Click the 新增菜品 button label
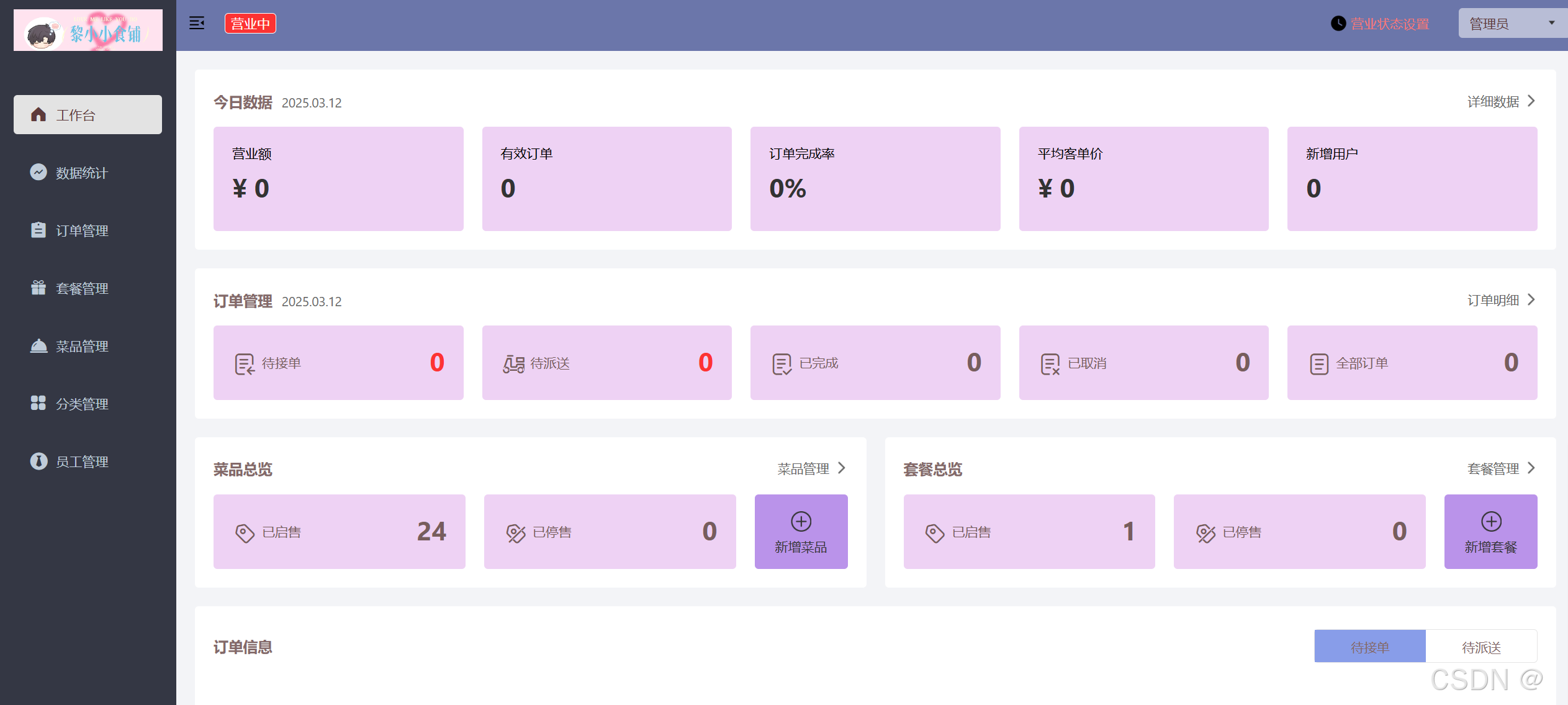The width and height of the screenshot is (1568, 705). pos(801,547)
